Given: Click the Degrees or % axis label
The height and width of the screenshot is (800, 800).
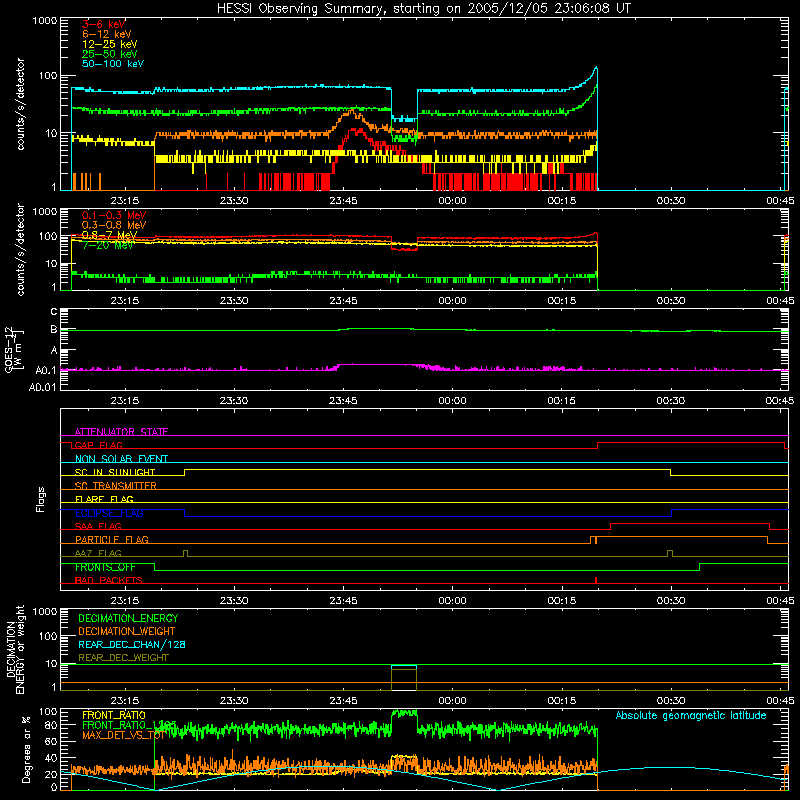Looking at the screenshot, I should pos(26,749).
